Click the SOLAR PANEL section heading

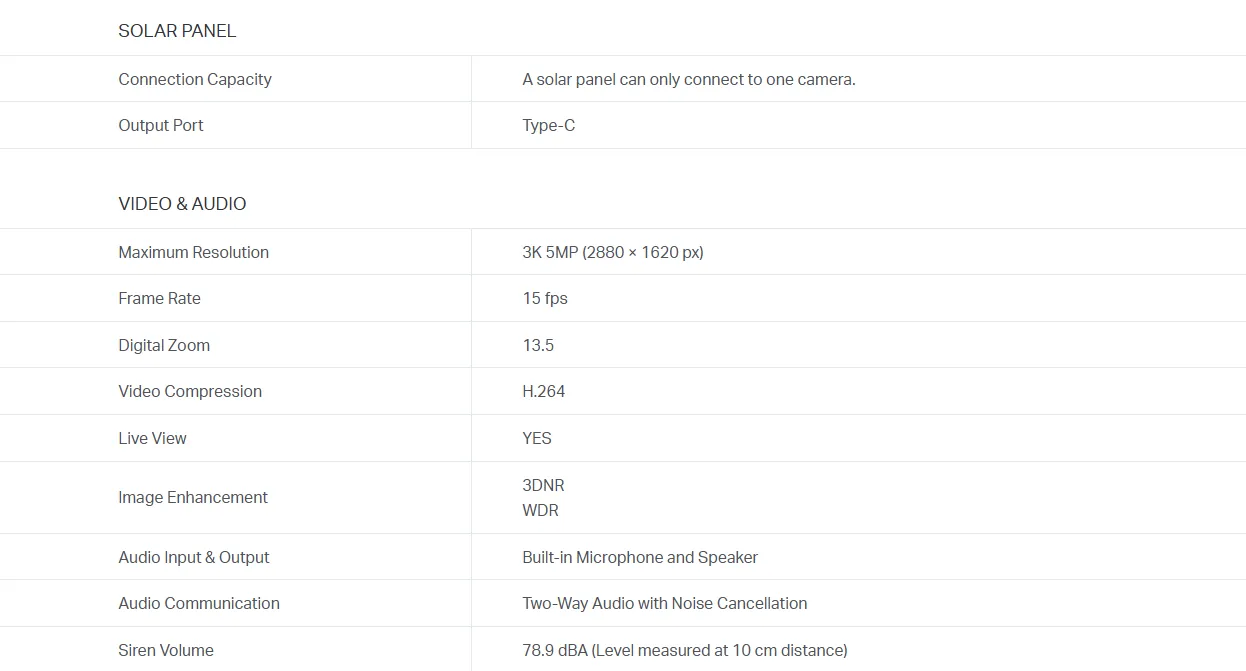click(x=177, y=31)
